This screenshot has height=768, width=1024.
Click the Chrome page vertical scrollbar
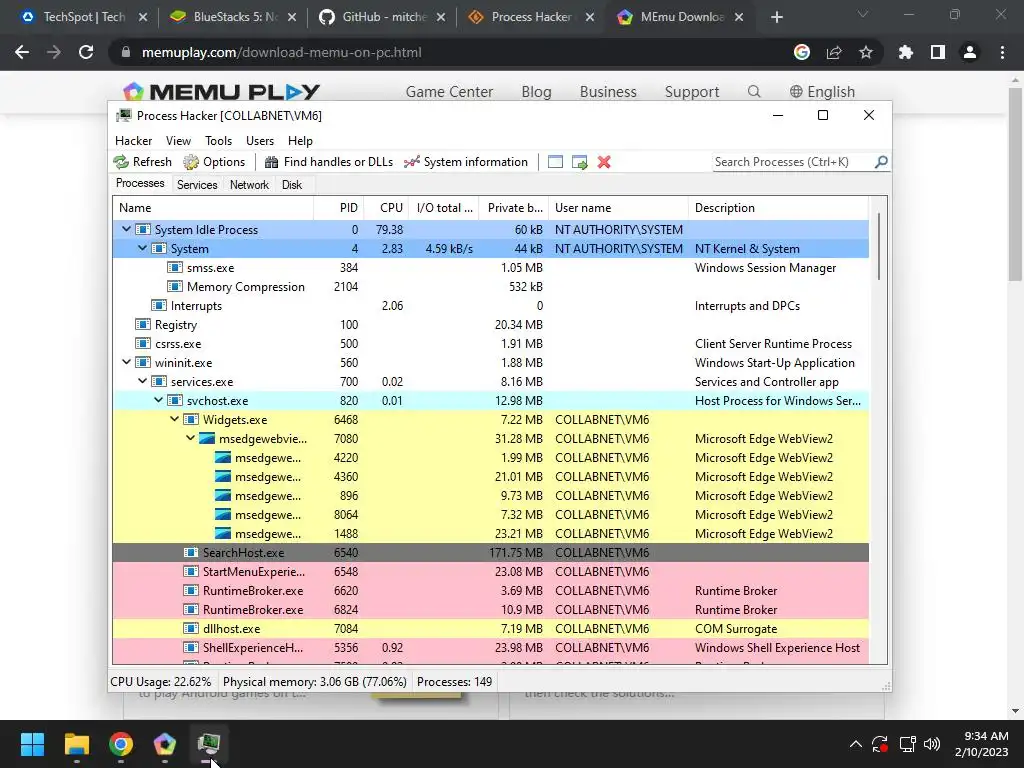coord(1015,183)
